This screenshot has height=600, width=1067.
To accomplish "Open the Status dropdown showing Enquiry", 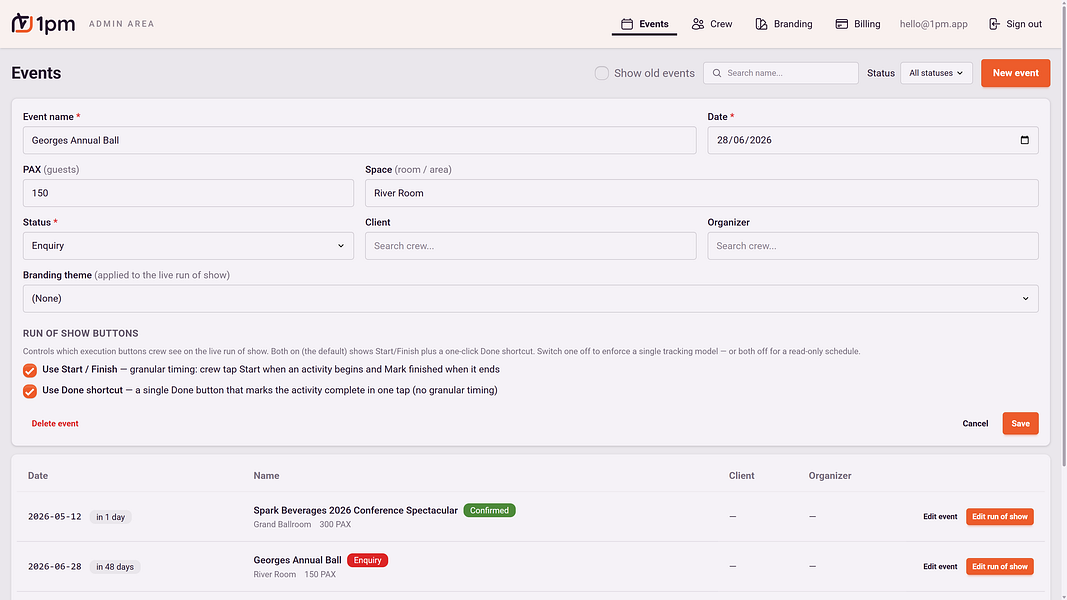I will [188, 246].
